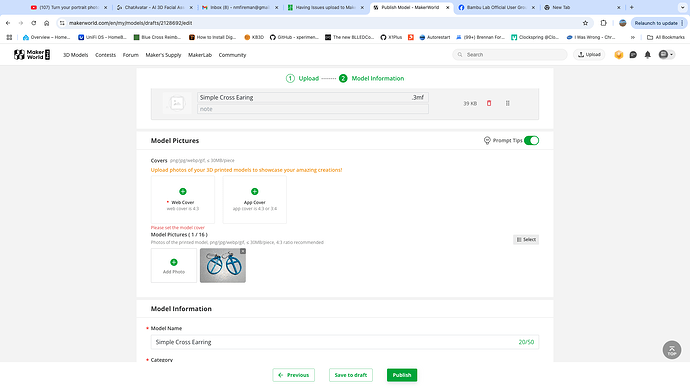Focus the MakerWorld search field
The height and width of the screenshot is (388, 690).
click(x=510, y=55)
